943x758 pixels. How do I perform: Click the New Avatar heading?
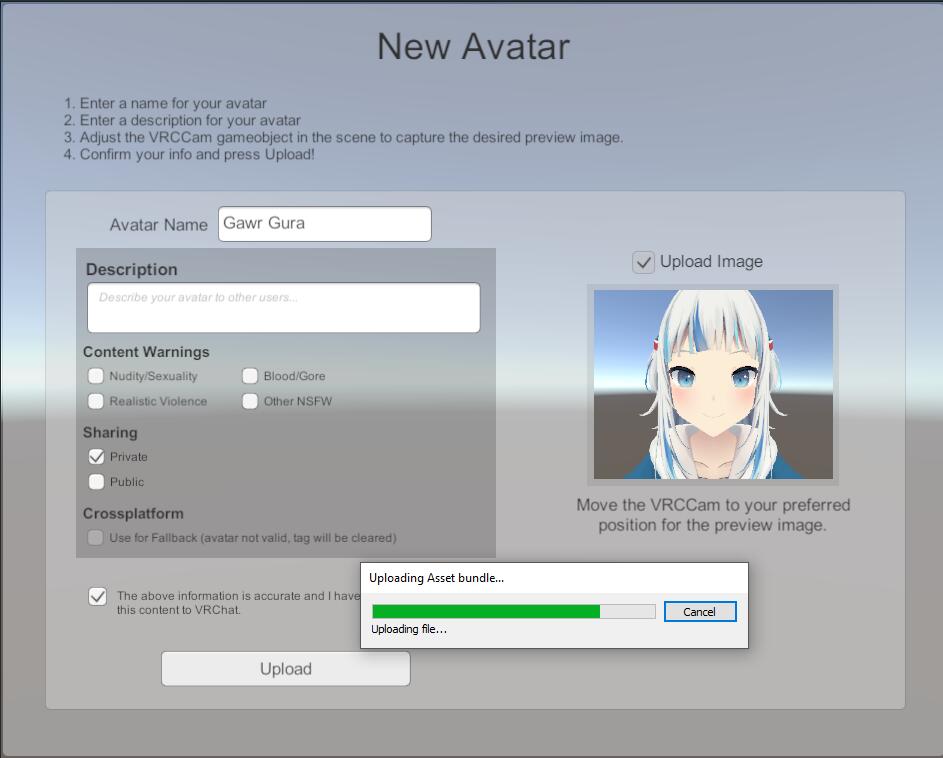tap(473, 47)
